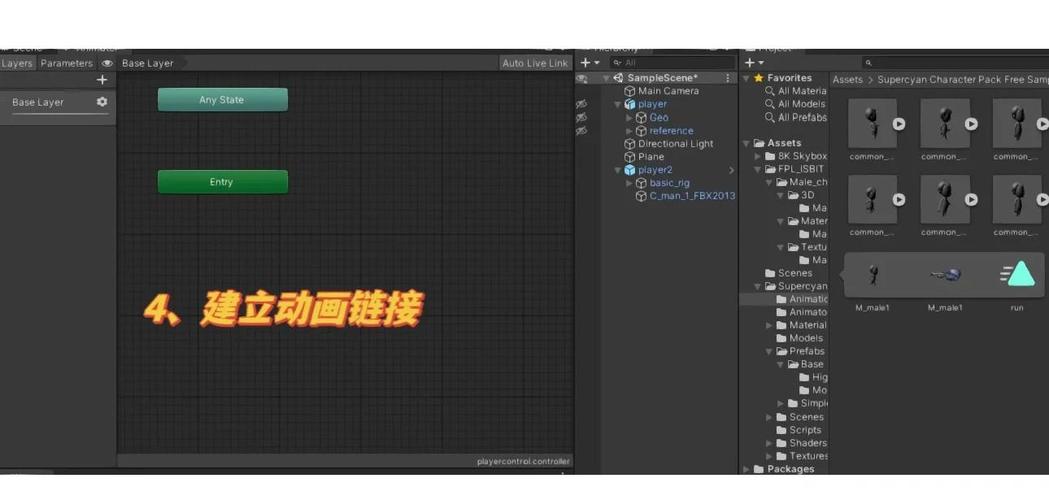Collapse the Assets root folder arrow
1049x500 pixels.
point(747,143)
